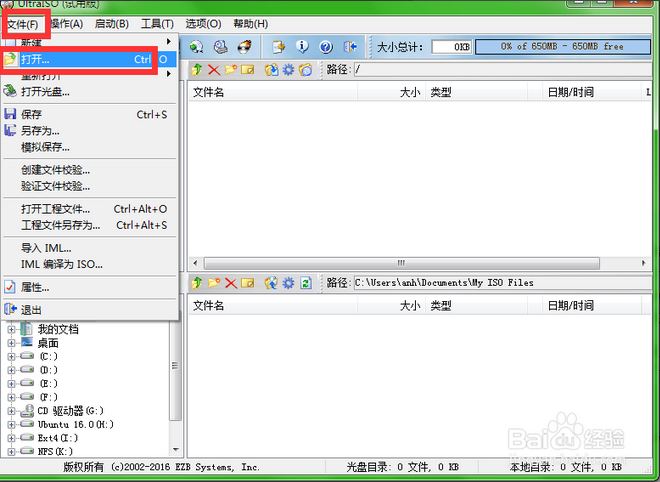Click right arrow of image pane scrollbar
This screenshot has height=482, width=660.
point(644,264)
